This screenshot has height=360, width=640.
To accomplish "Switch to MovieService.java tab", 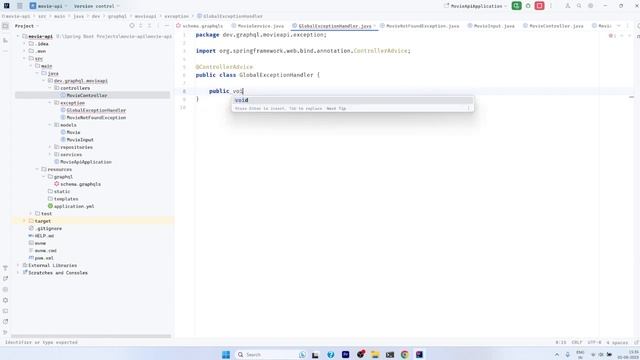I will pos(258,26).
